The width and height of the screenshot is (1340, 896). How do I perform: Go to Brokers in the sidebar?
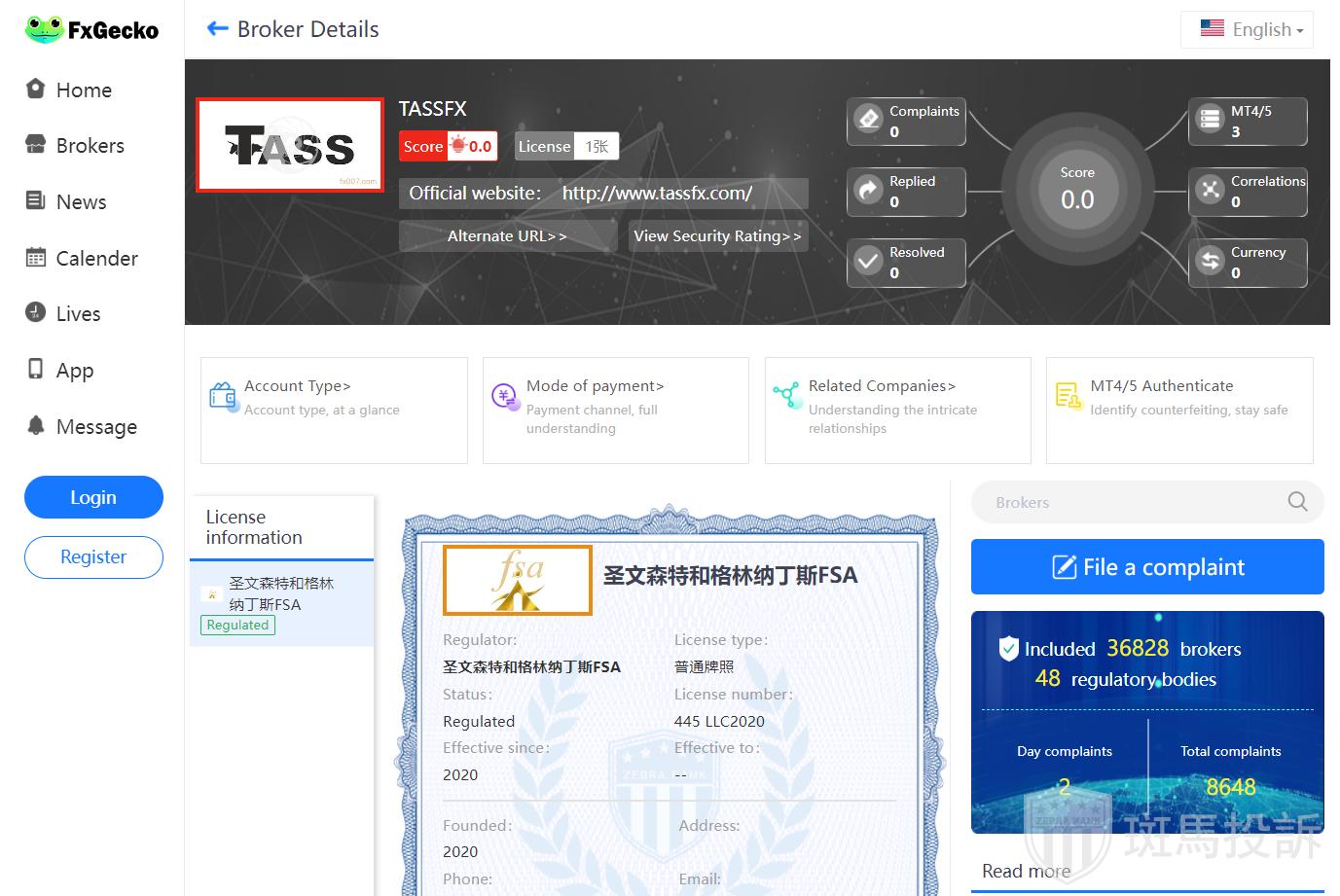click(x=90, y=146)
